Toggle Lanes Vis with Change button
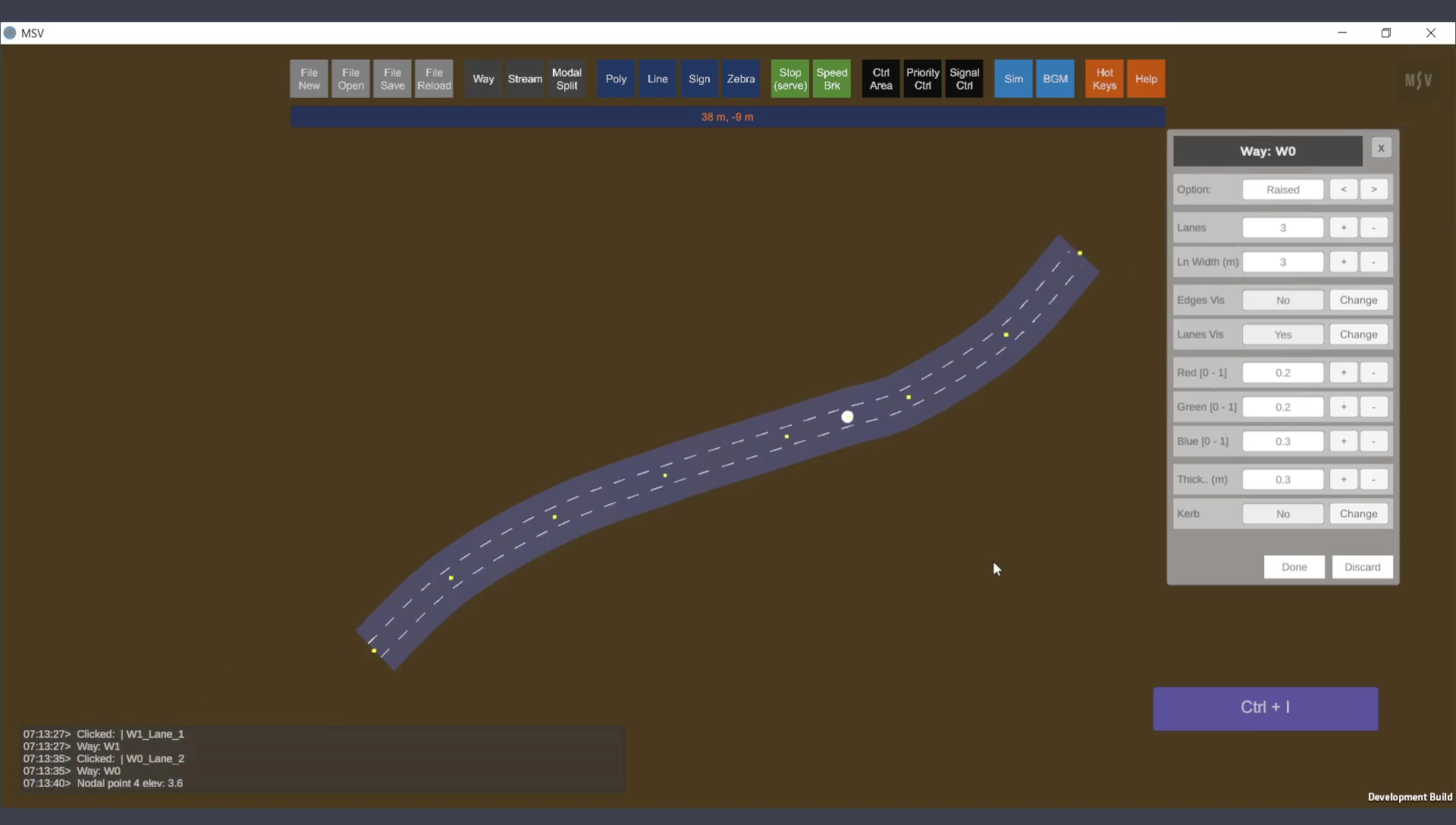Screen dimensions: 1456x825 [1358, 334]
